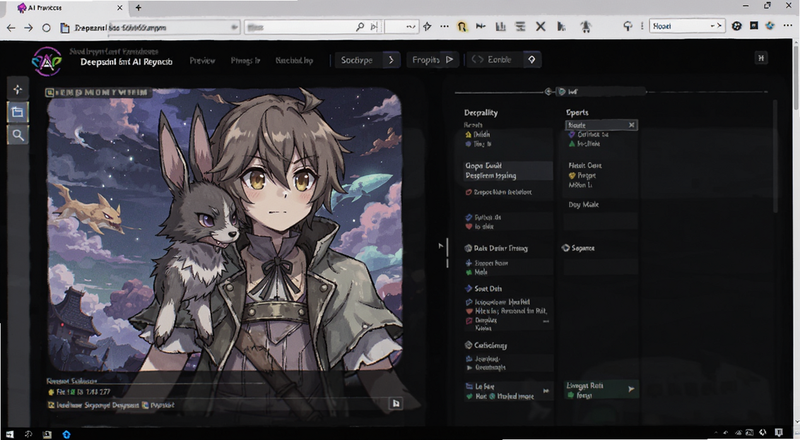
Task: Click the green Mols item
Action: (477, 273)
